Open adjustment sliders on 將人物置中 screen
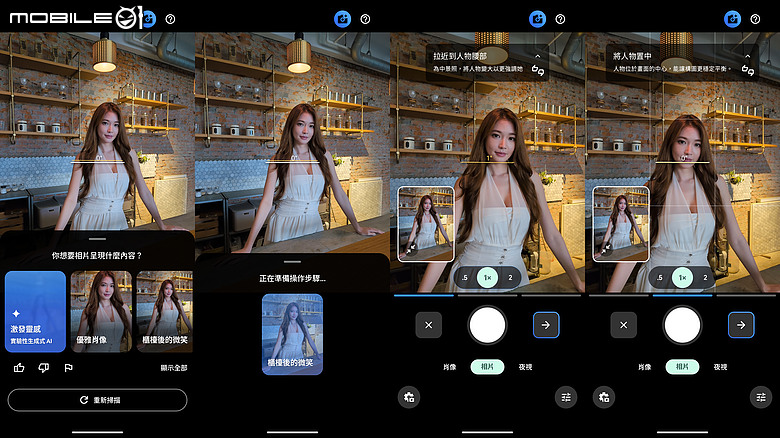This screenshot has width=780, height=438. click(761, 397)
